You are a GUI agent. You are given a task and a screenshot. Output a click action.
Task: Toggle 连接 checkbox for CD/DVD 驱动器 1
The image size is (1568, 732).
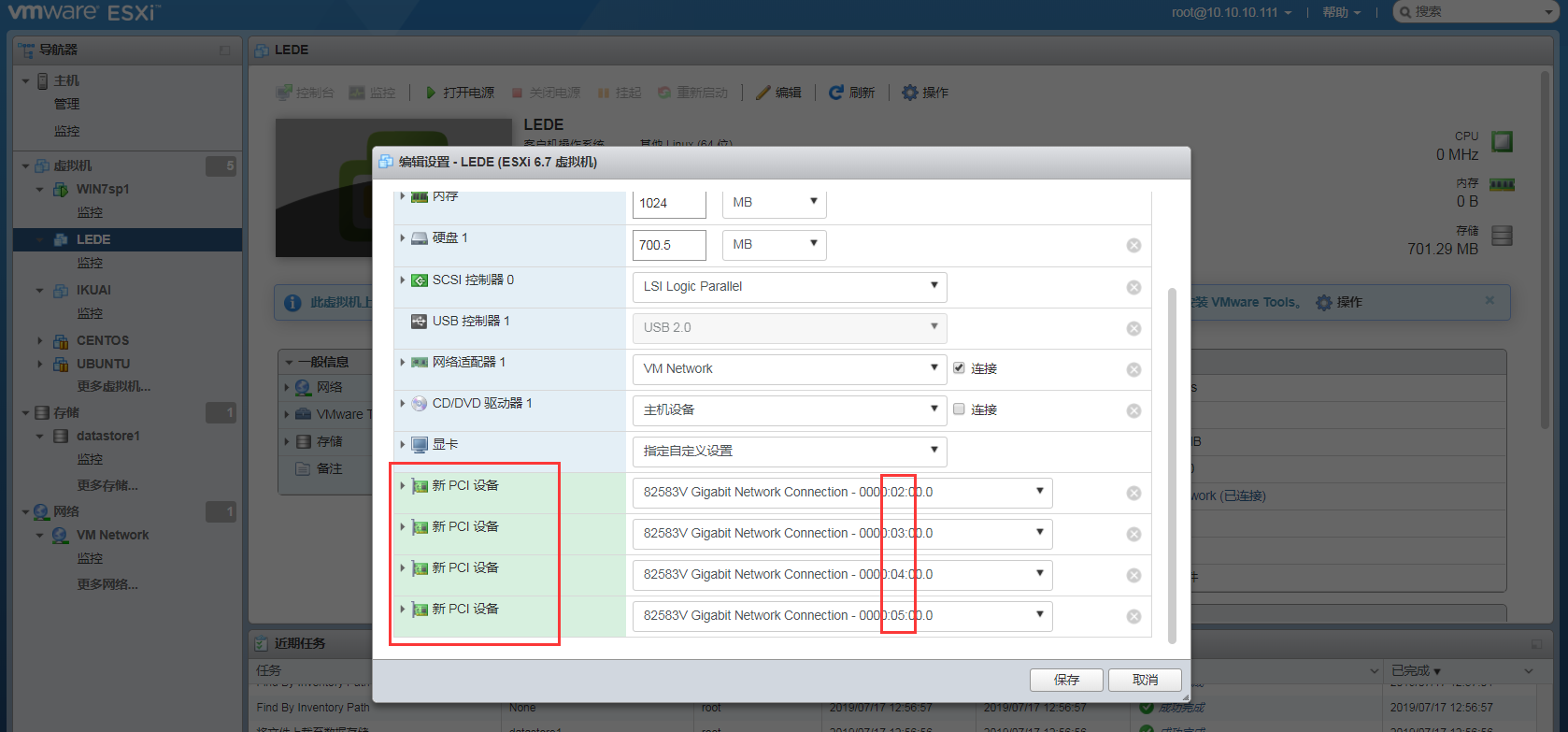959,409
